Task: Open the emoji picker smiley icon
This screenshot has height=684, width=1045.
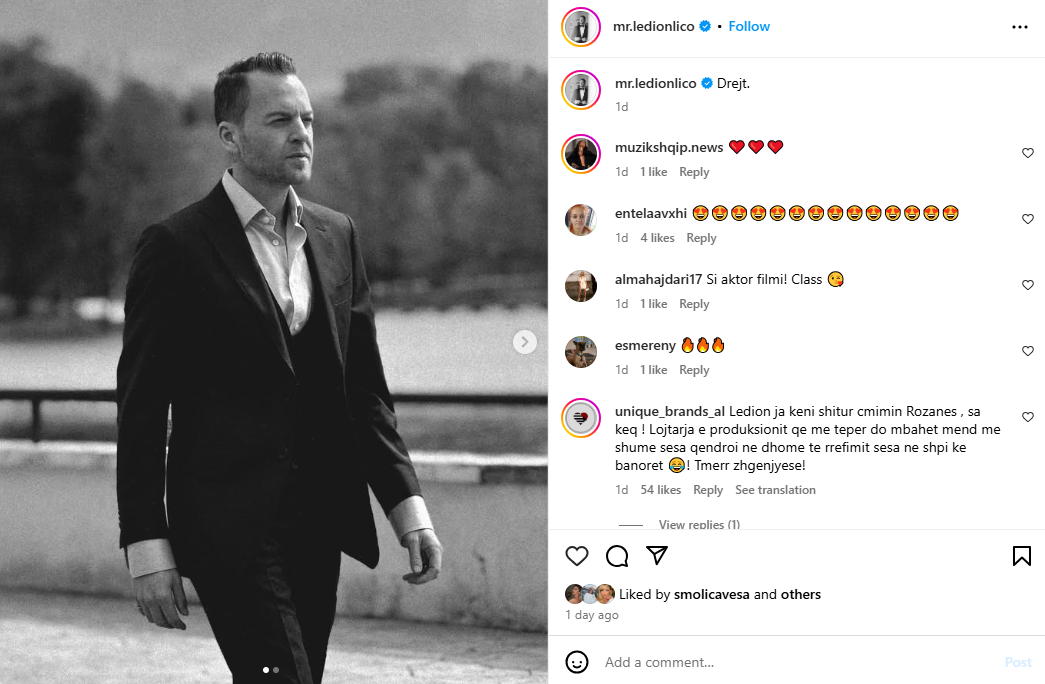Action: [577, 662]
